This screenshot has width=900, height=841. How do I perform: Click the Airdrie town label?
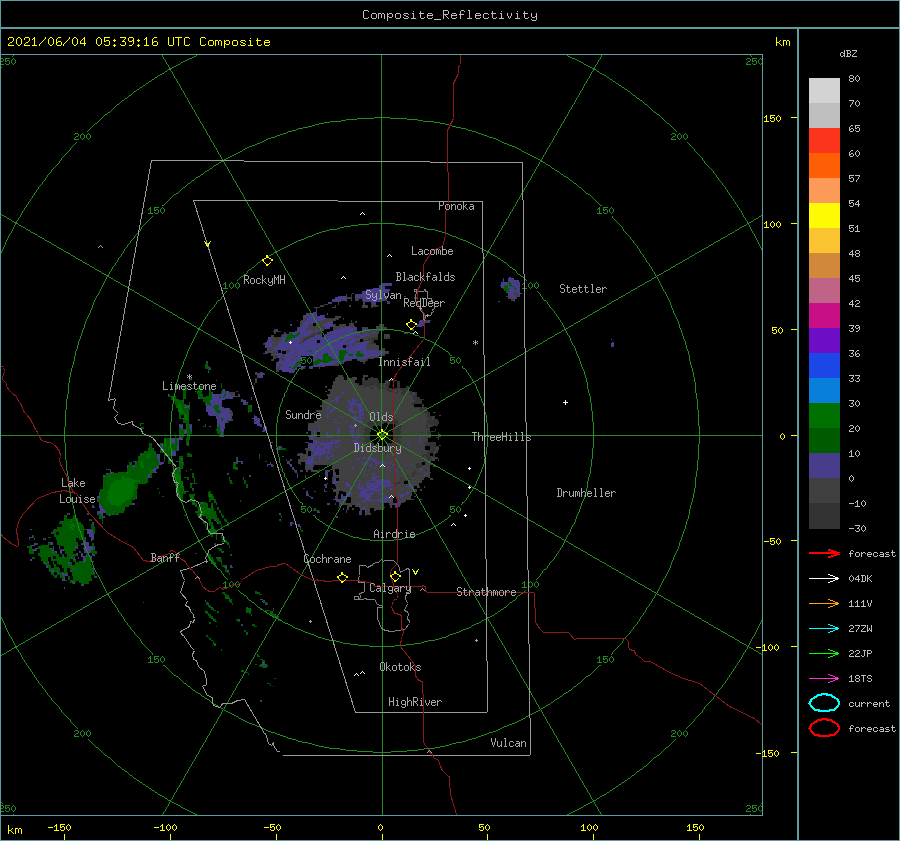(394, 534)
